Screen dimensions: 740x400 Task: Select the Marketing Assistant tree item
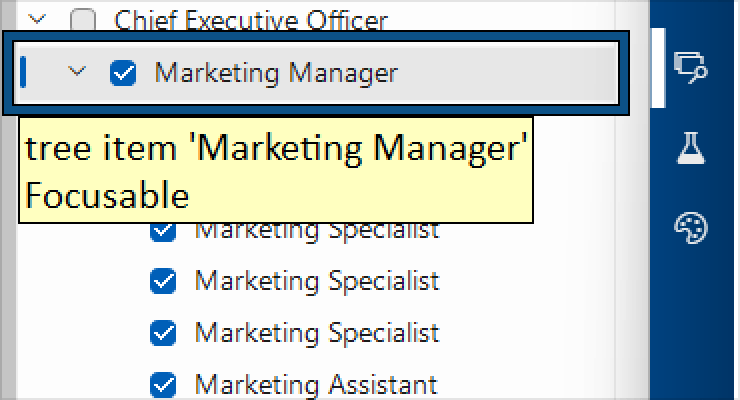[x=315, y=384]
